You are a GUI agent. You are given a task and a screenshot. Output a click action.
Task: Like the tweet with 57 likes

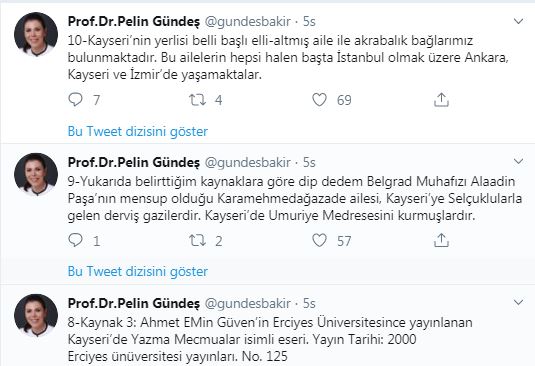(x=319, y=240)
